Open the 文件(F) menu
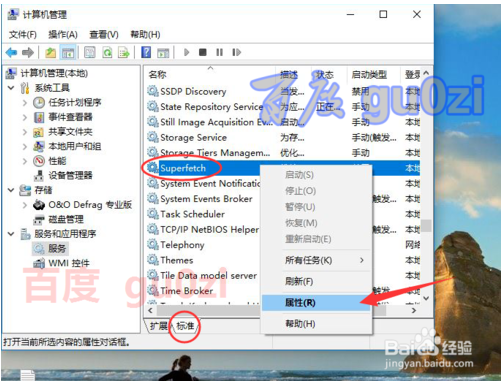The width and height of the screenshot is (502, 384). click(23, 34)
